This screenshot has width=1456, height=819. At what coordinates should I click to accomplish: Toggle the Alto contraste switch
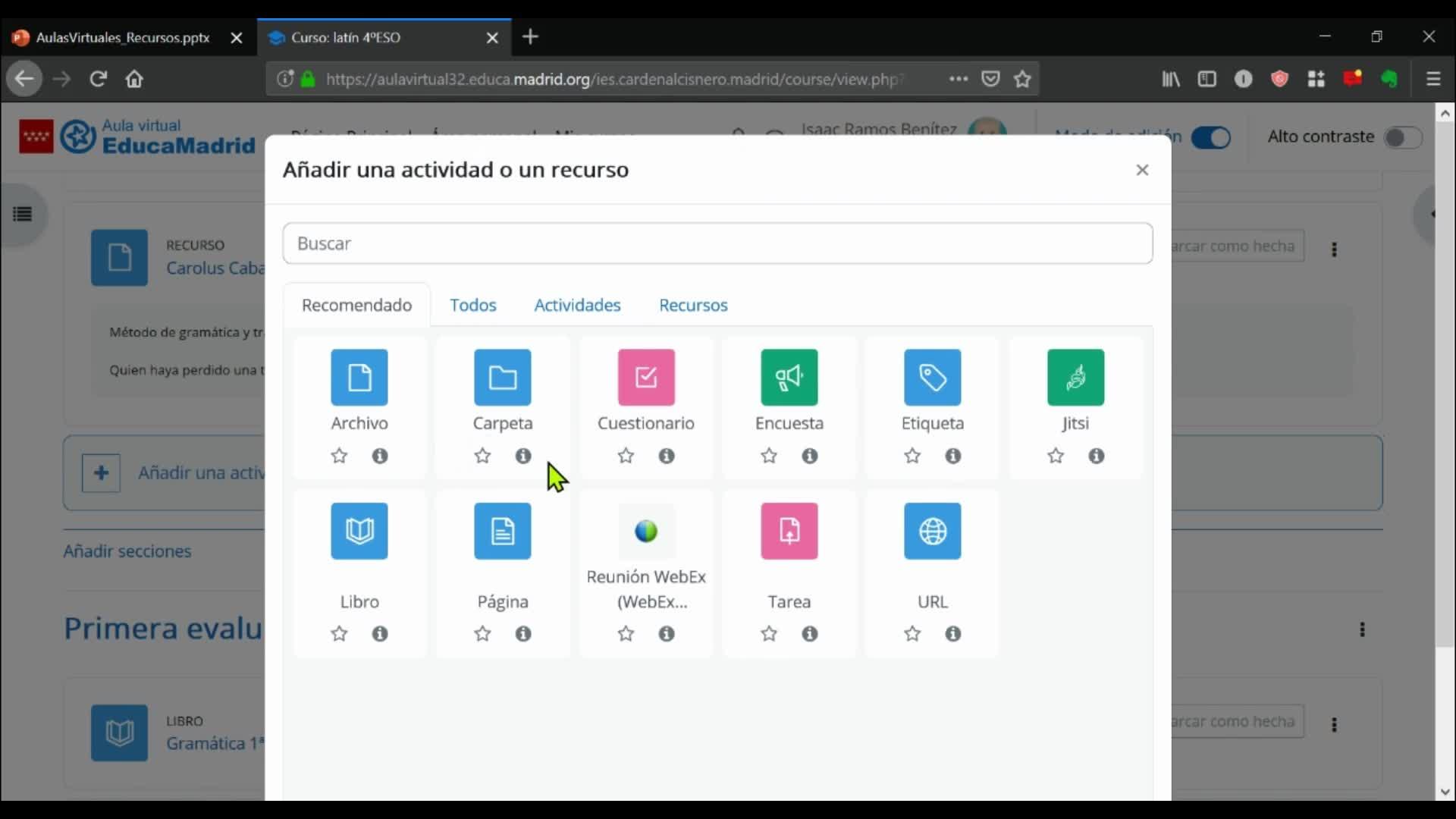[x=1401, y=137]
